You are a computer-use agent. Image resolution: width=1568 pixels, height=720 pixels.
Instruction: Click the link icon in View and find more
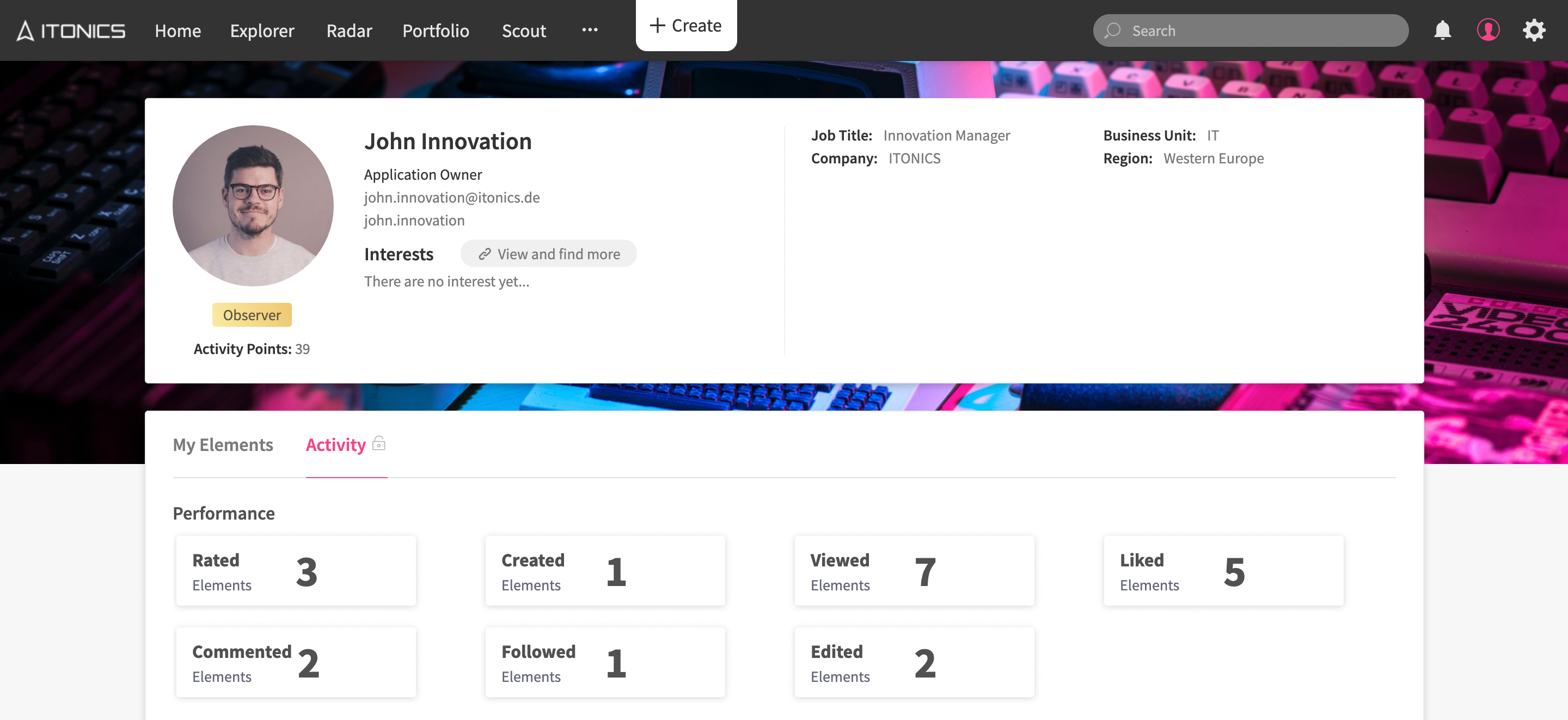485,254
